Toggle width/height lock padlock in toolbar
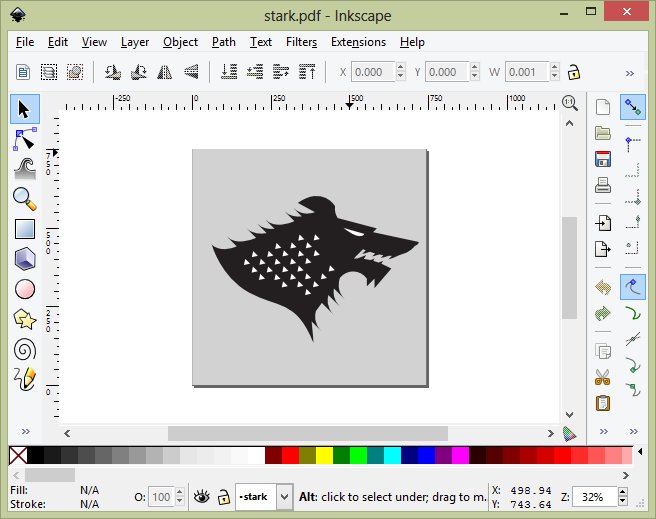This screenshot has width=656, height=519. point(574,72)
